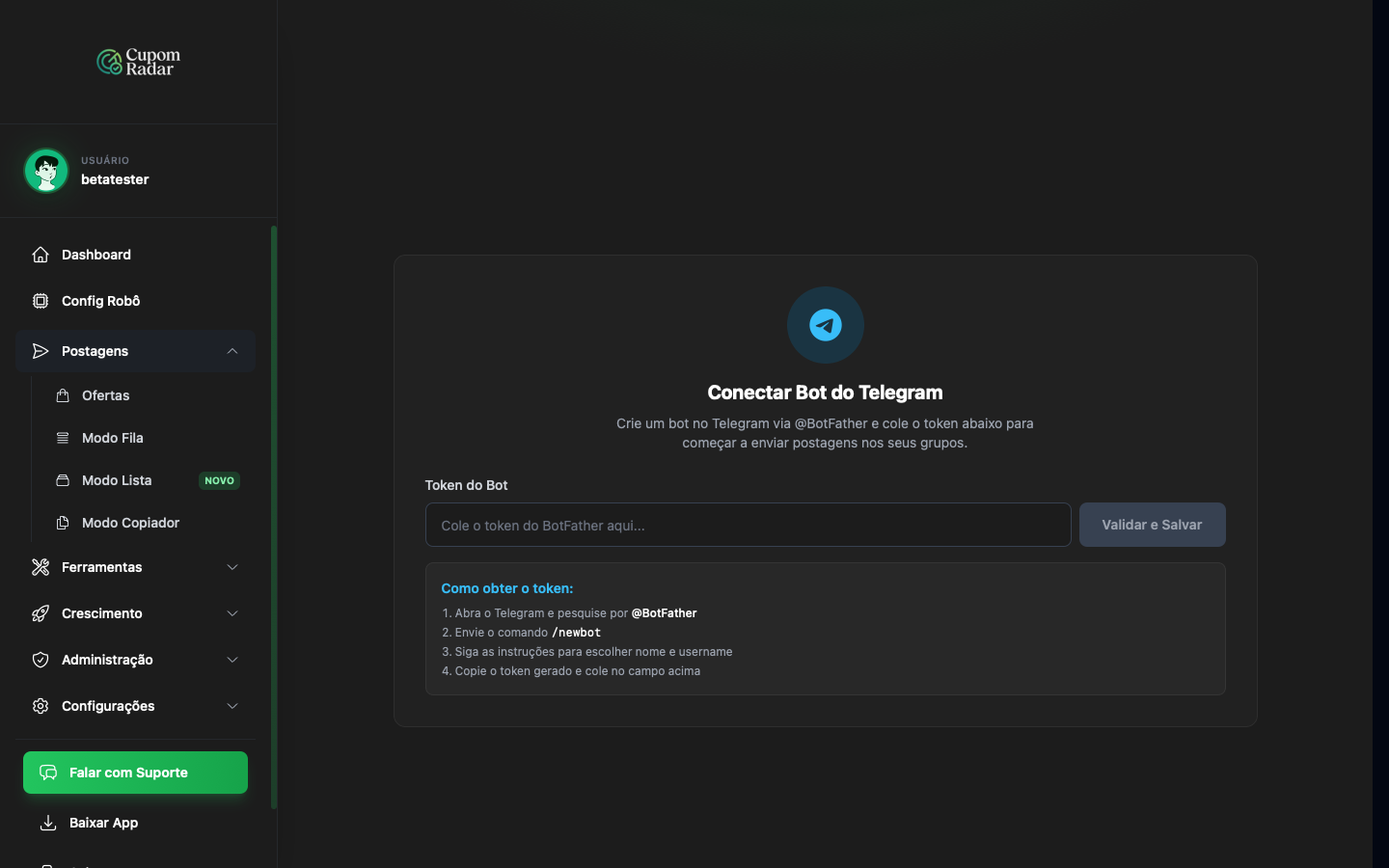Expand the Crescimento section chevron
The width and height of the screenshot is (1389, 868).
[x=232, y=613]
